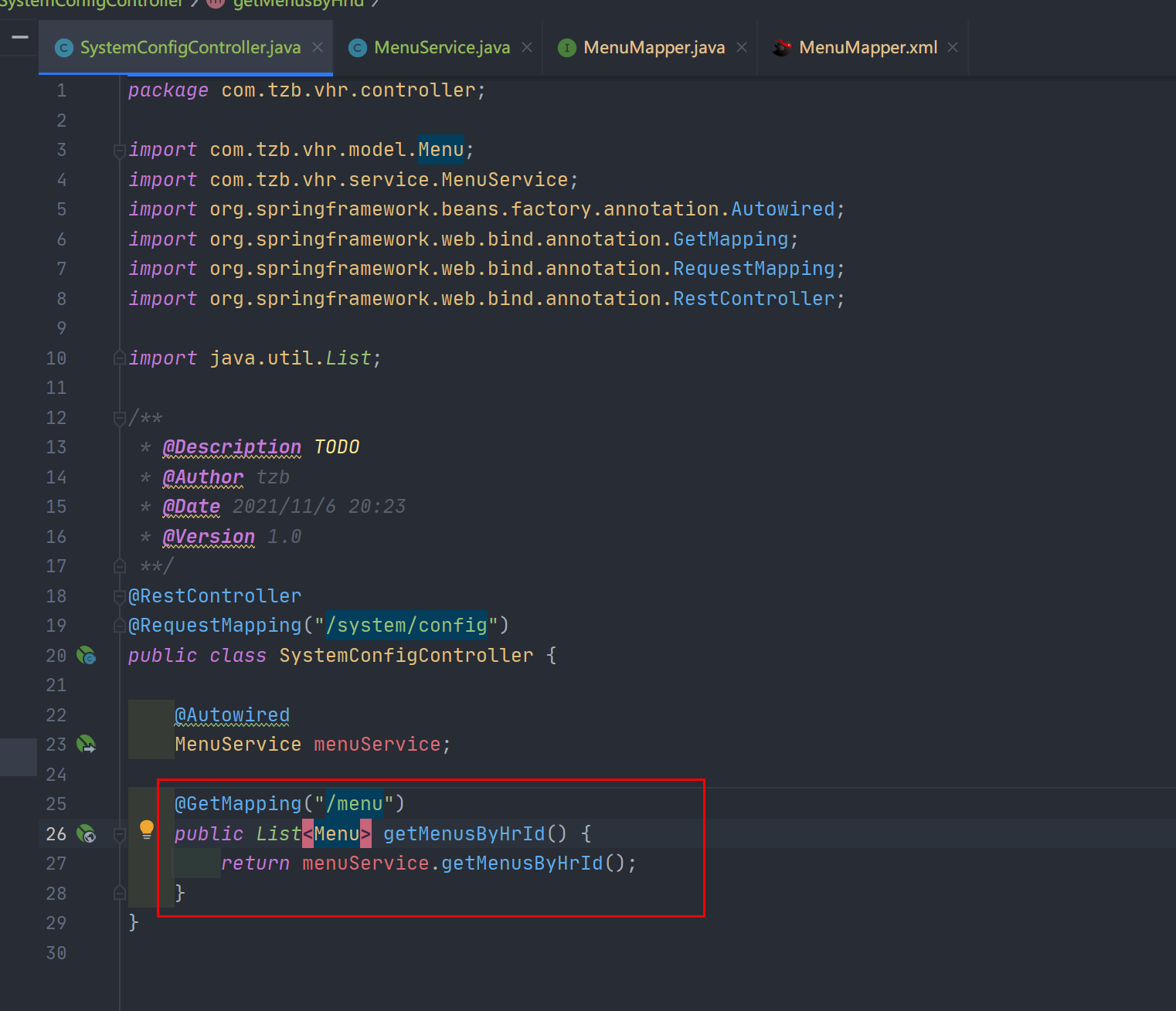Toggle the fold marker at @RequestMapping line
Image resolution: width=1176 pixels, height=1011 pixels.
click(120, 626)
